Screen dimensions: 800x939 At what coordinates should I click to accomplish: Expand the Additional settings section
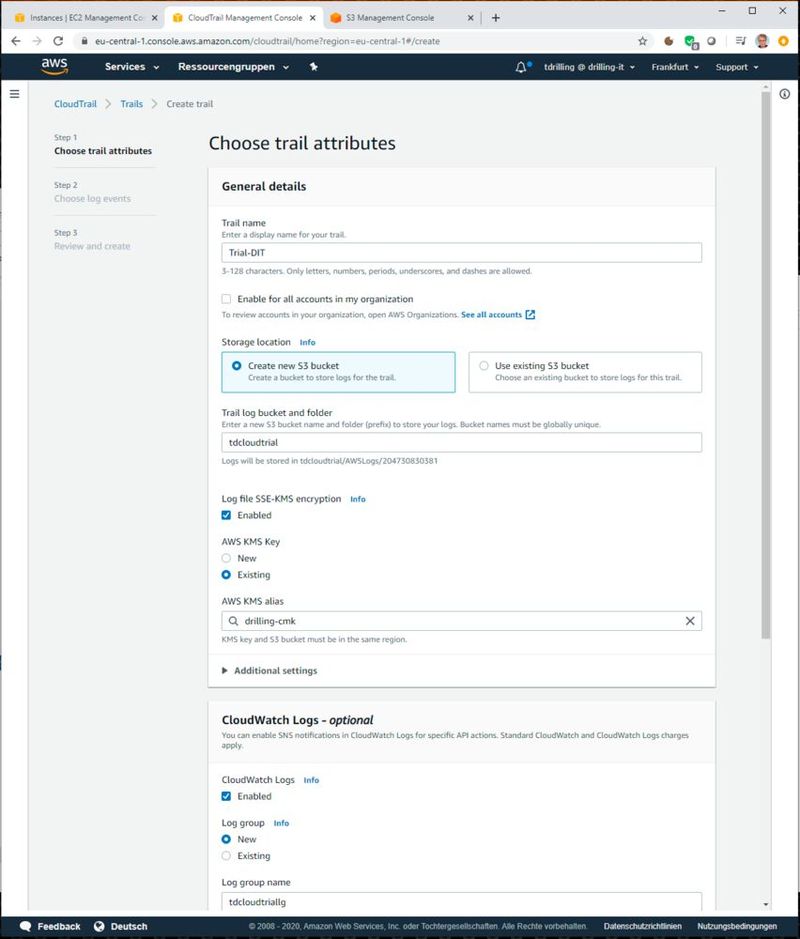[269, 671]
